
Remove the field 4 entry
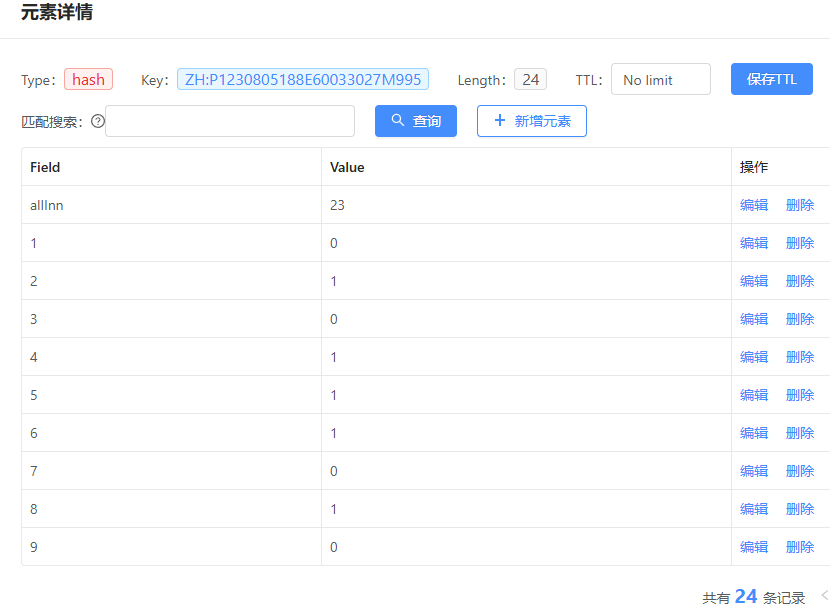click(x=800, y=357)
